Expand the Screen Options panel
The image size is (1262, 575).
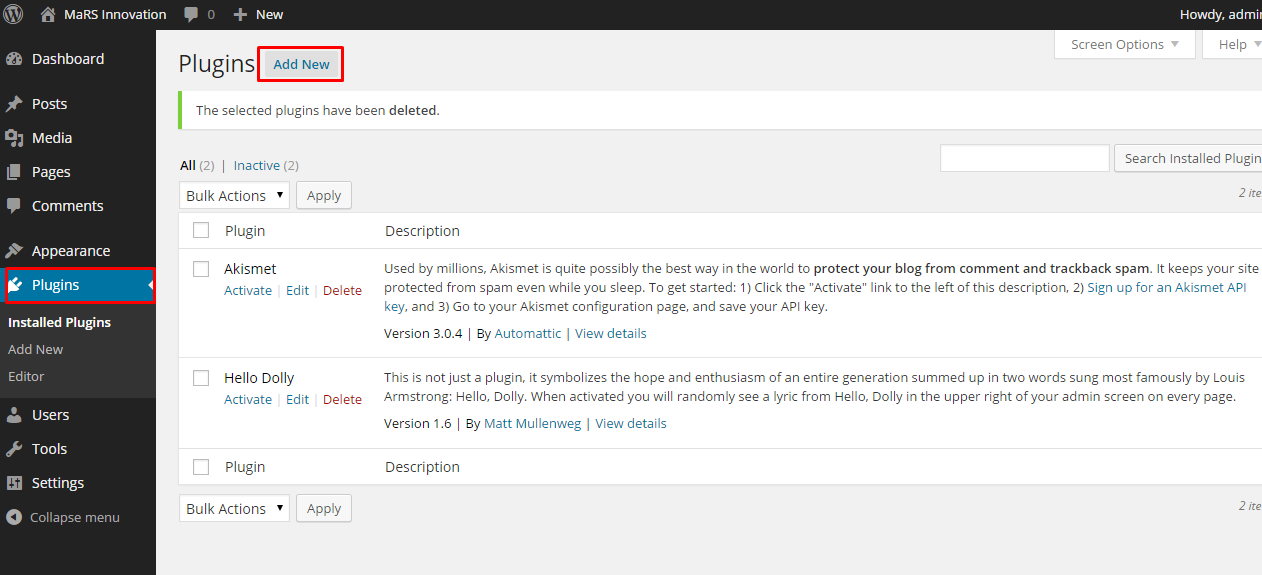point(1125,44)
